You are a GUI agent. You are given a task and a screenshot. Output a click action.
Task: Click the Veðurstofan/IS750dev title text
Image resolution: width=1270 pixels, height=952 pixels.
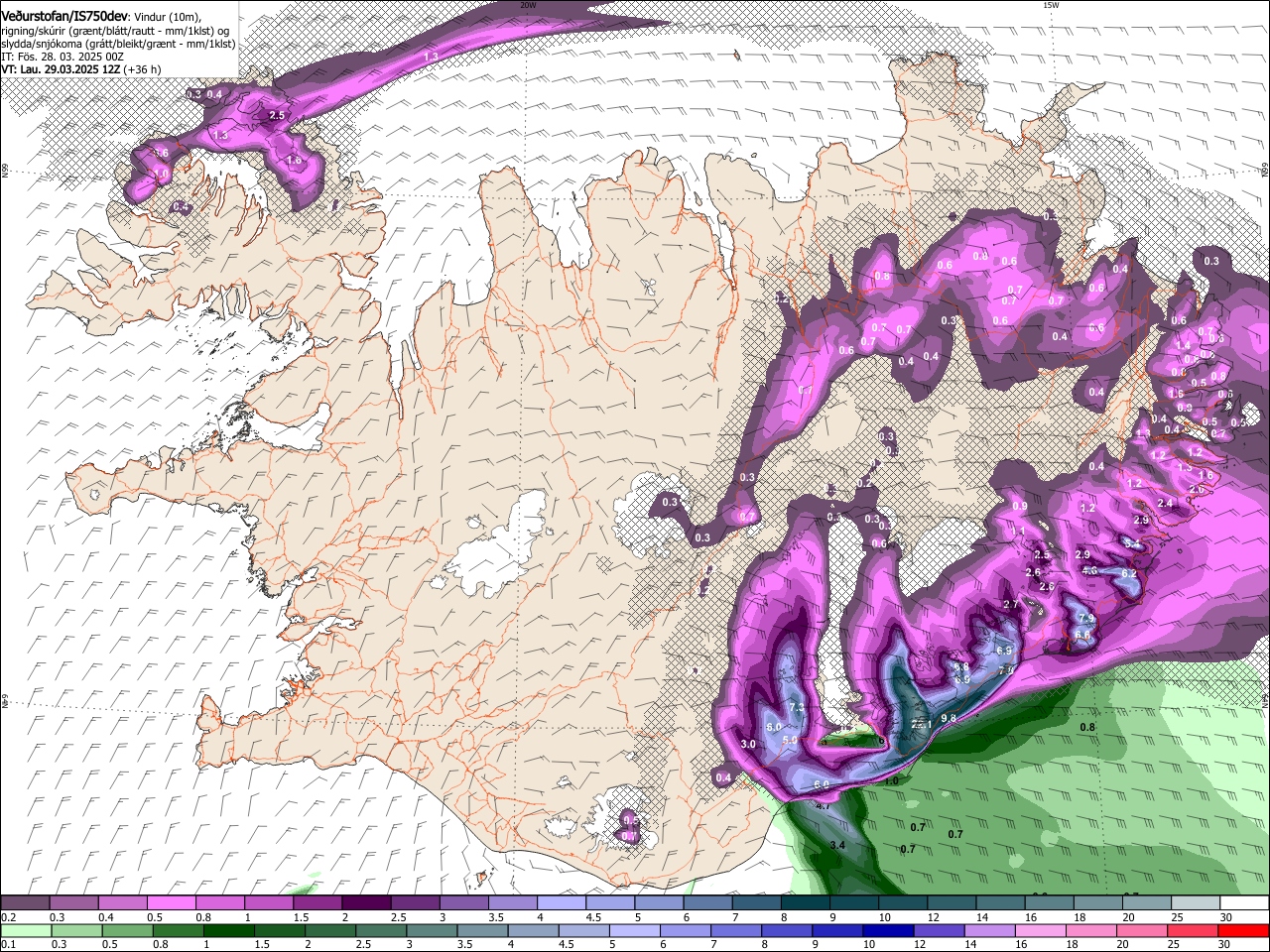(63, 14)
